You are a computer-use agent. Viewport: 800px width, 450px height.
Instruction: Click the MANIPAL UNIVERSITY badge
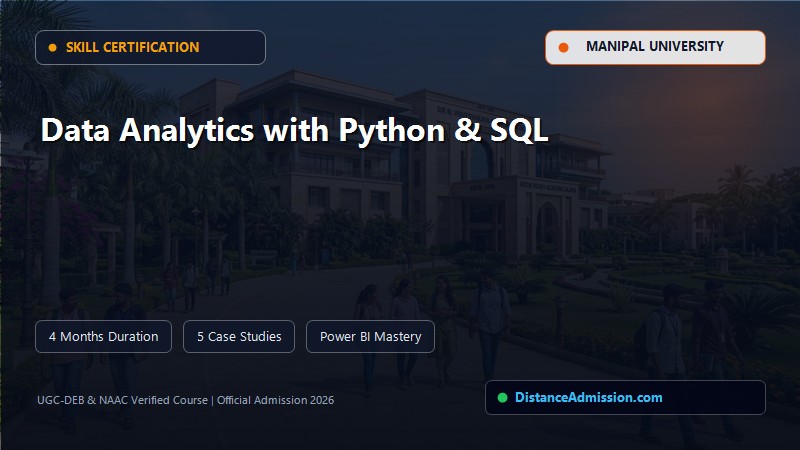click(655, 47)
